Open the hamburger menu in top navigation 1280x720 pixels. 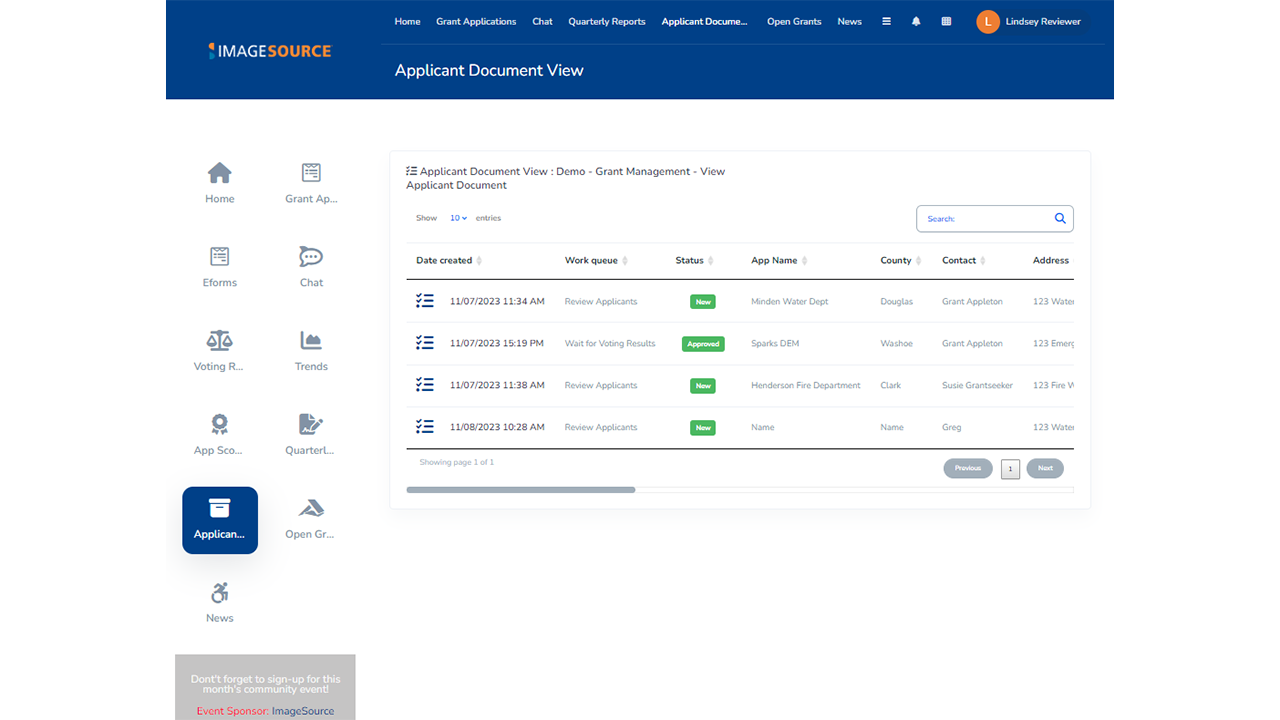pyautogui.click(x=886, y=21)
